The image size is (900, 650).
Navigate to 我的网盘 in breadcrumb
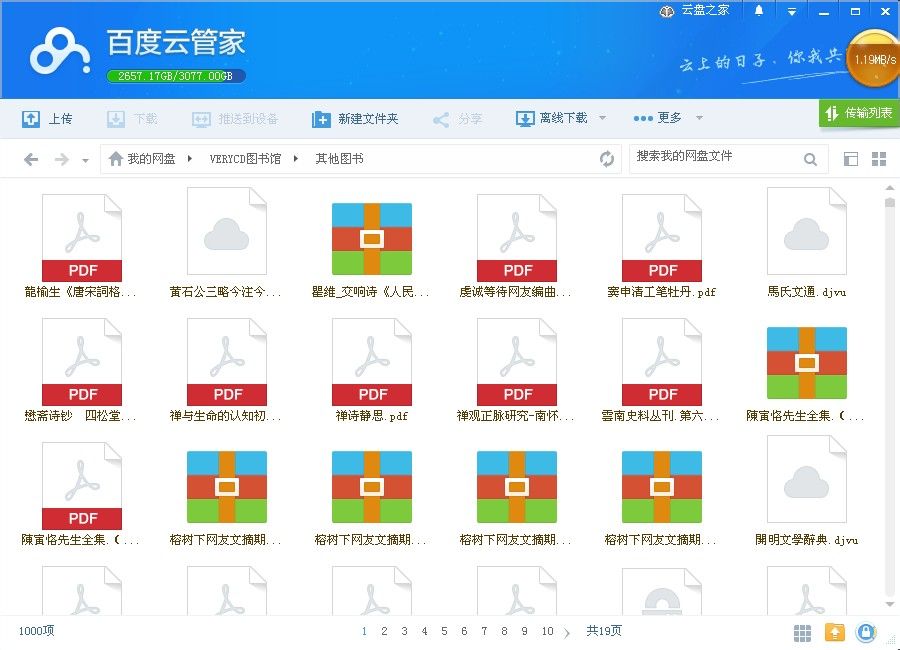coord(151,158)
